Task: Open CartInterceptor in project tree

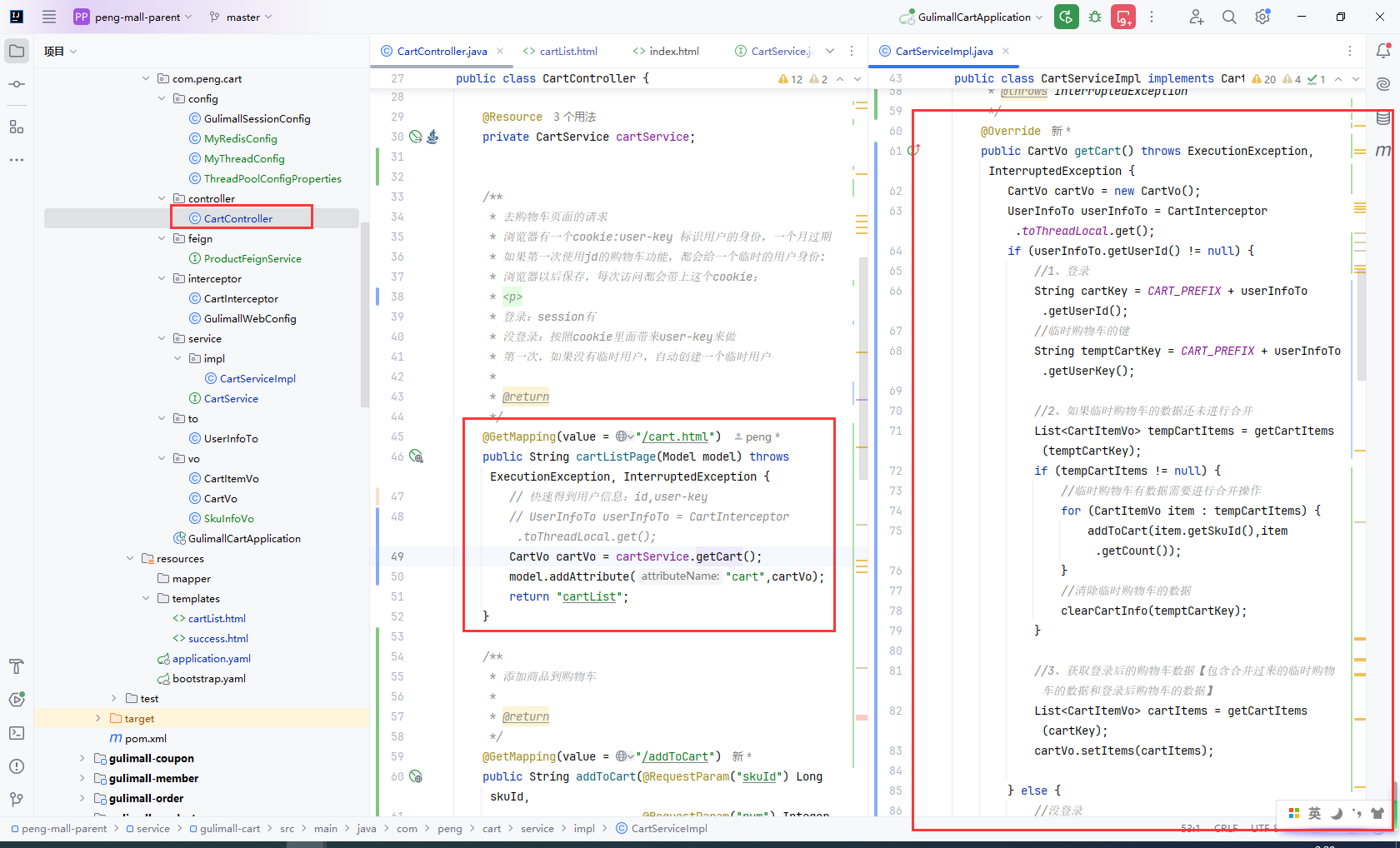Action: 242,298
